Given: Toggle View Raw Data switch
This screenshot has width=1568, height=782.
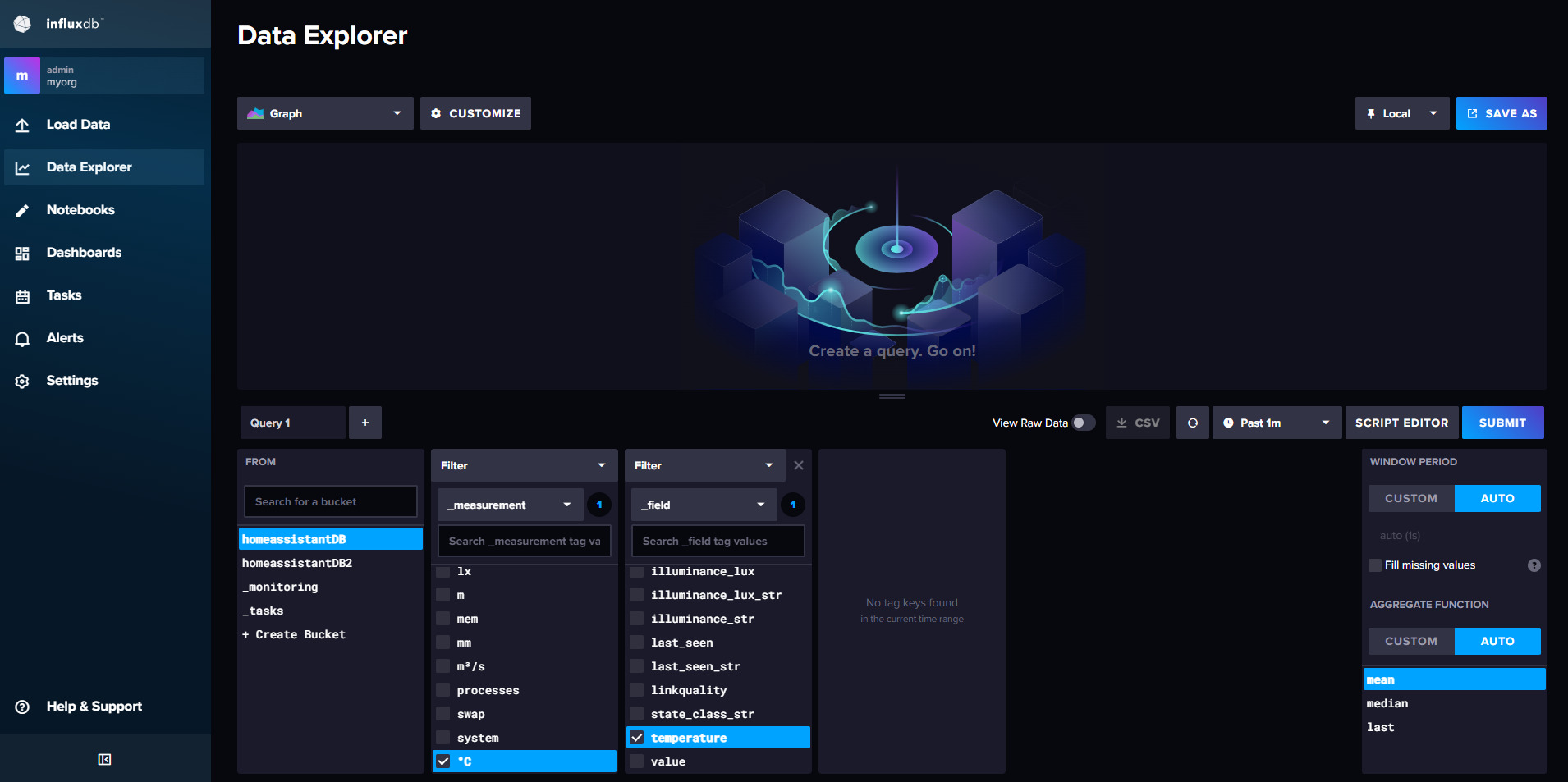Looking at the screenshot, I should (1084, 423).
